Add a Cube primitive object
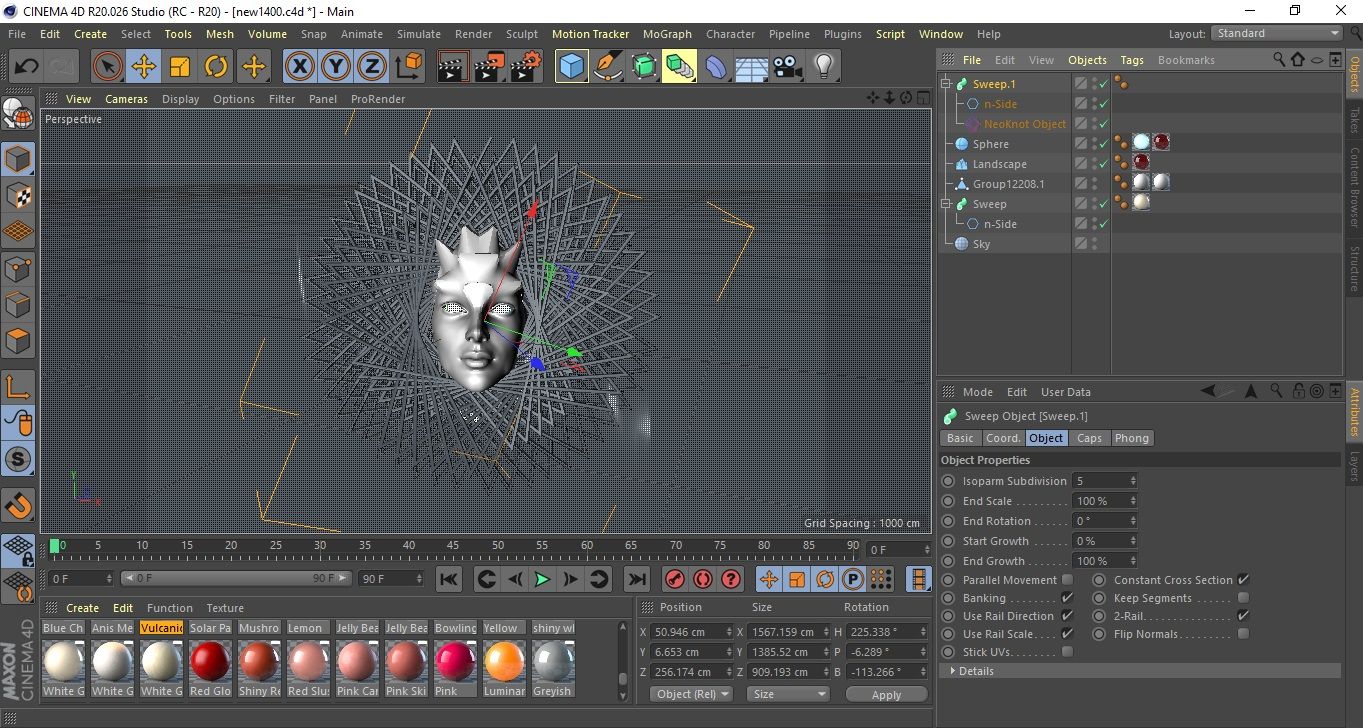Image resolution: width=1363 pixels, height=728 pixels. (571, 67)
